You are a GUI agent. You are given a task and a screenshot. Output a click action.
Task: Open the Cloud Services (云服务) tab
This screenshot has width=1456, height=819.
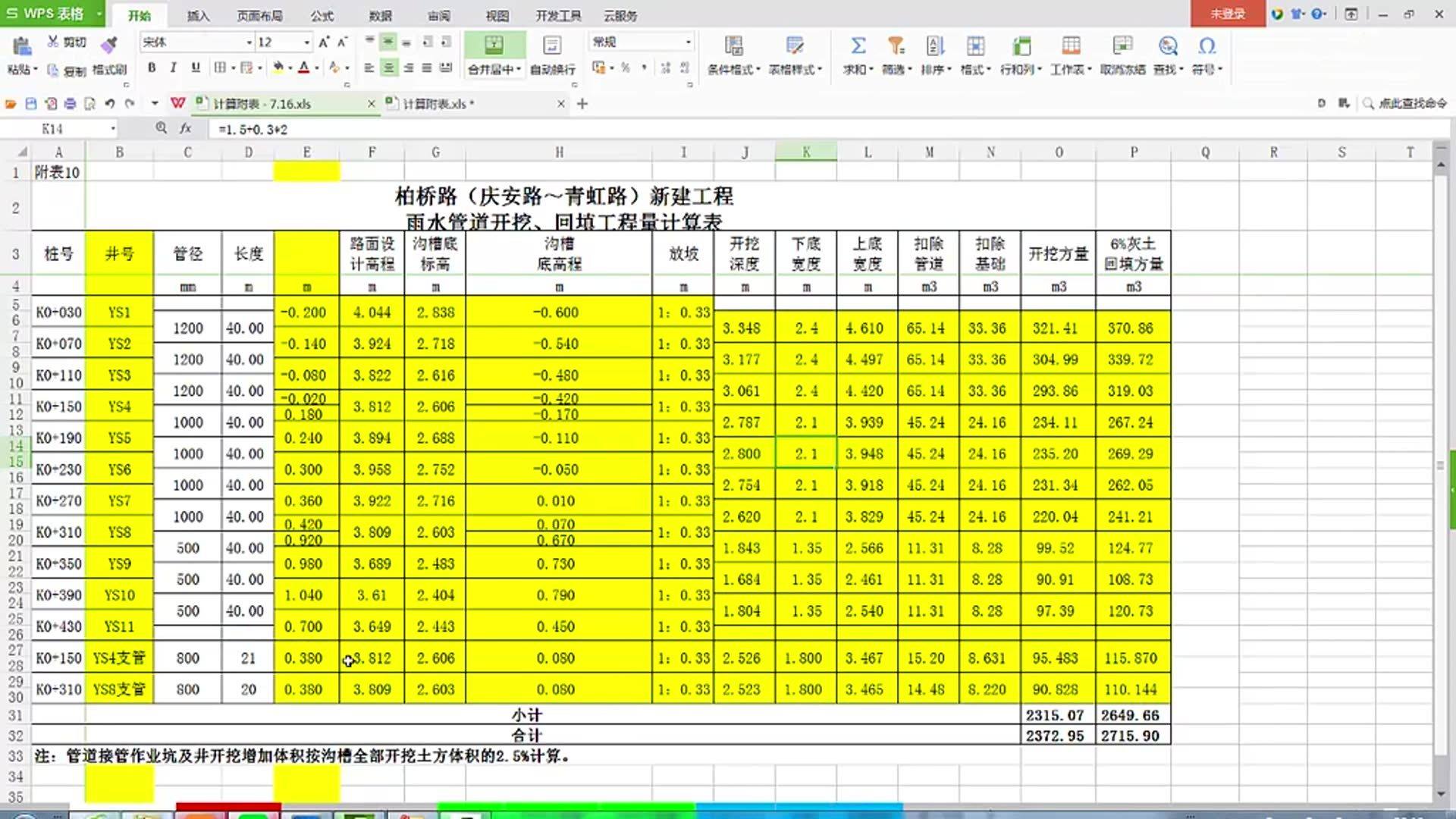(x=620, y=16)
